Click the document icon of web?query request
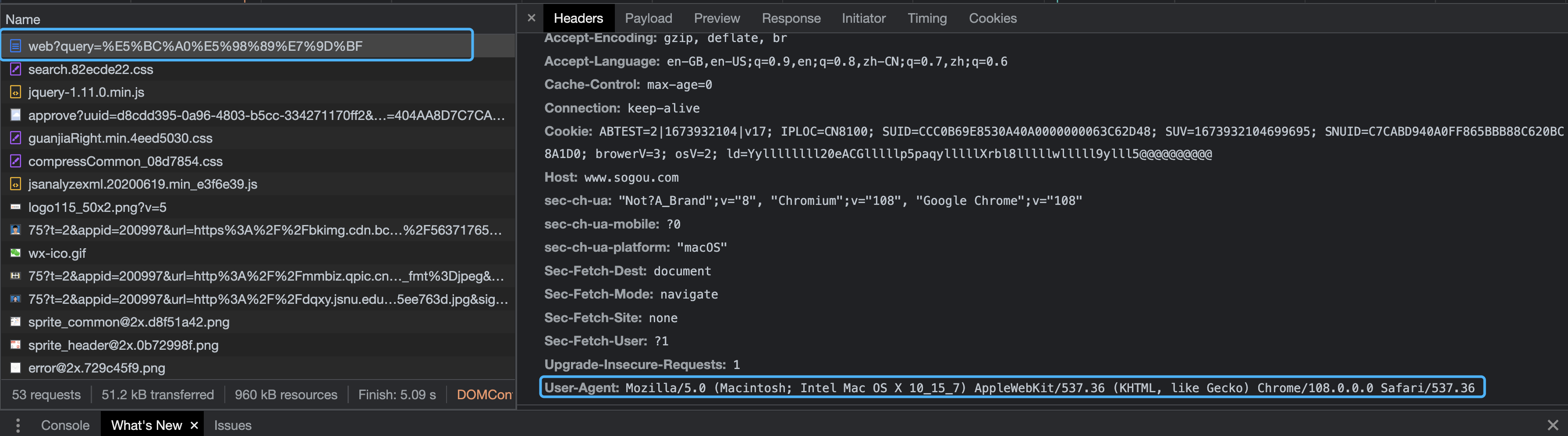 (x=16, y=46)
